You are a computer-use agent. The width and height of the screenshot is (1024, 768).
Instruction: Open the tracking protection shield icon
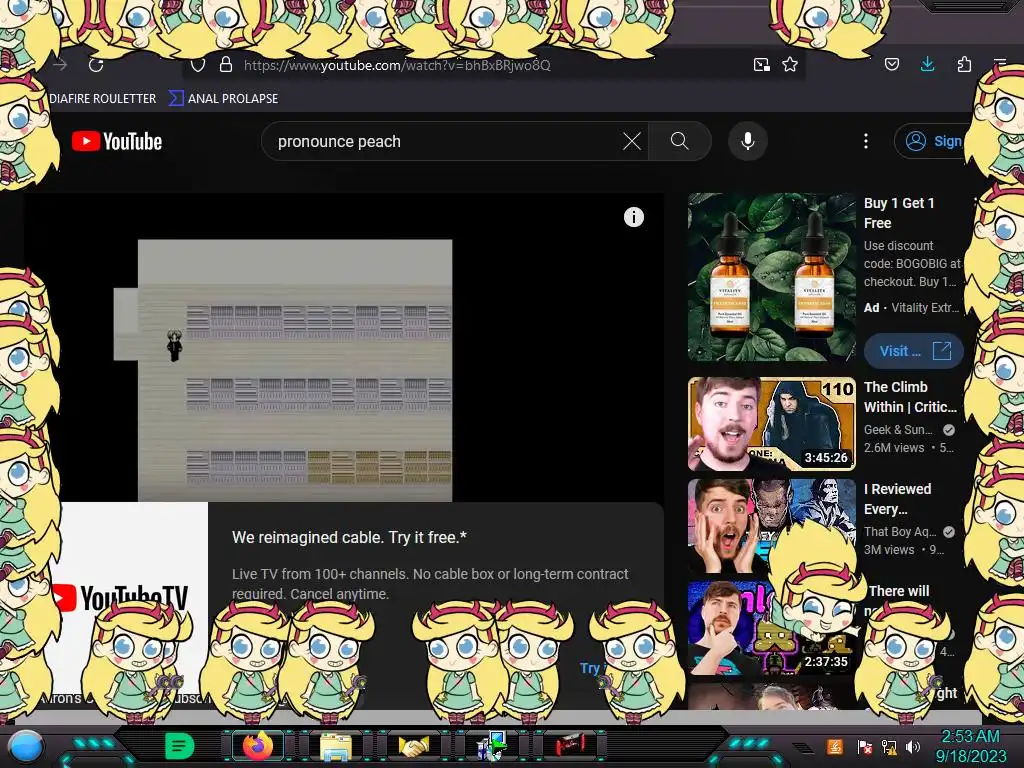coord(198,65)
